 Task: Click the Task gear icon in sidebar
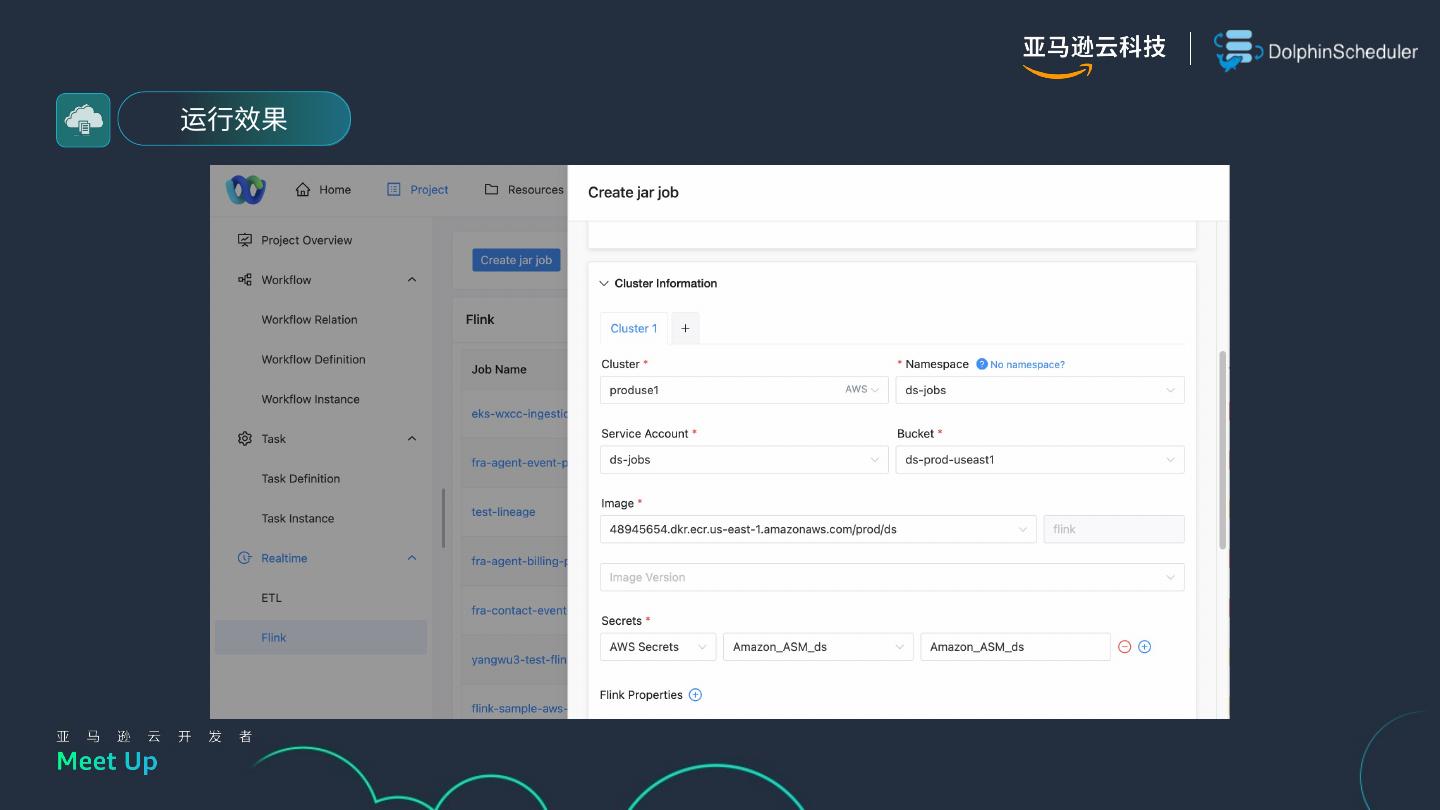pos(245,439)
